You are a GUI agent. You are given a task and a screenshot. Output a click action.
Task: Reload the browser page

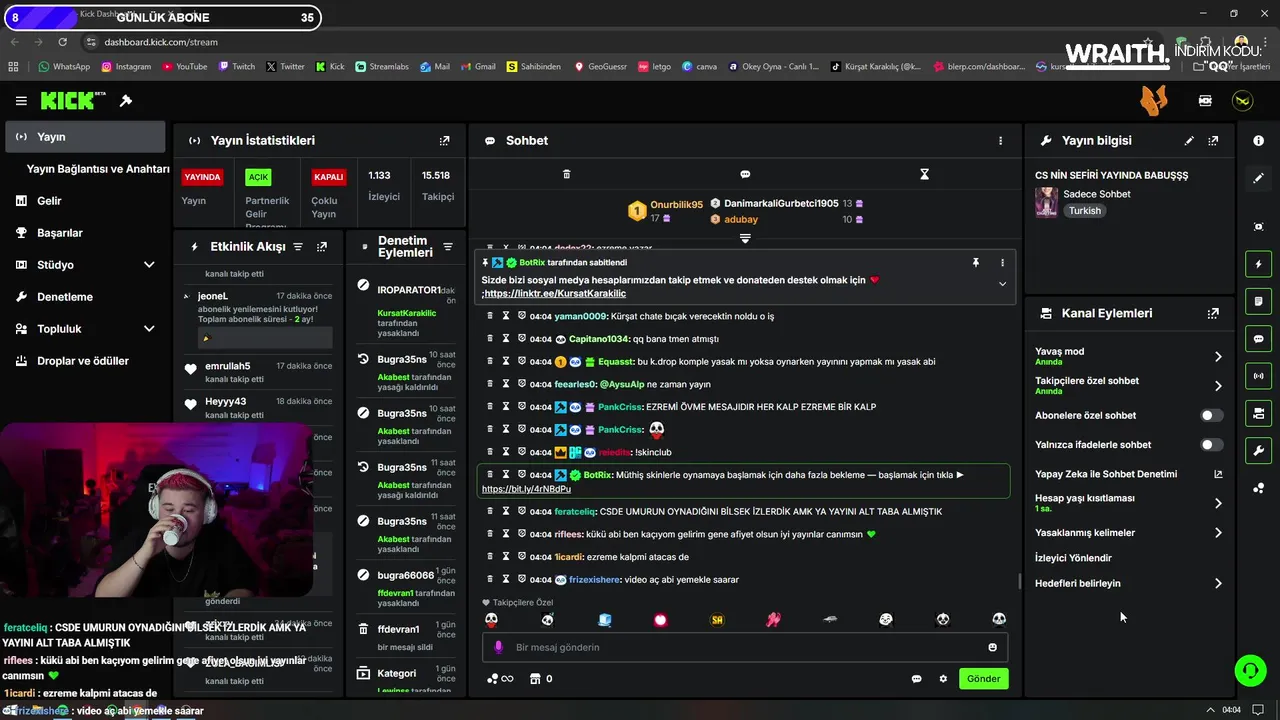pos(63,42)
